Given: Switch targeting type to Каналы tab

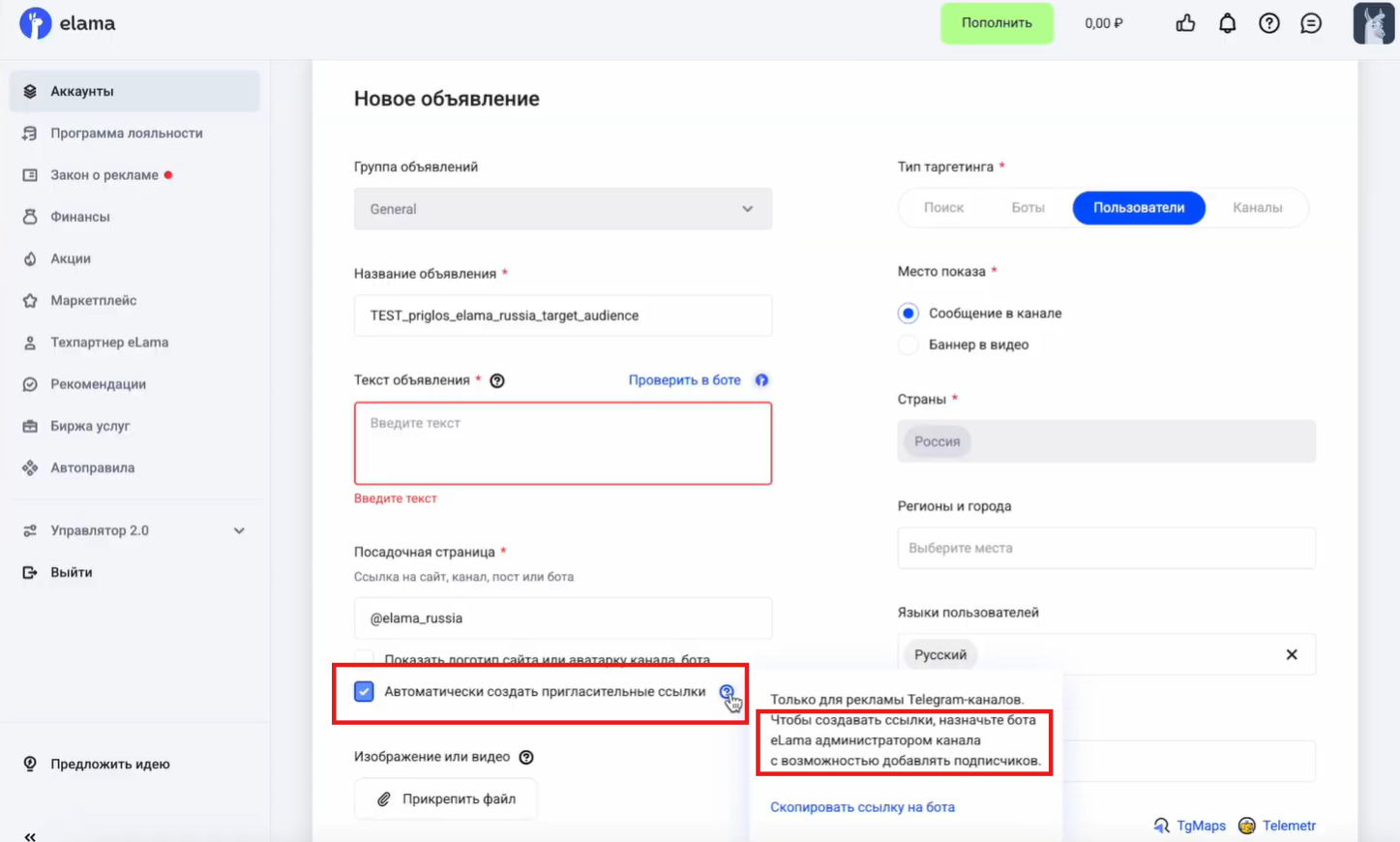Looking at the screenshot, I should [1257, 207].
